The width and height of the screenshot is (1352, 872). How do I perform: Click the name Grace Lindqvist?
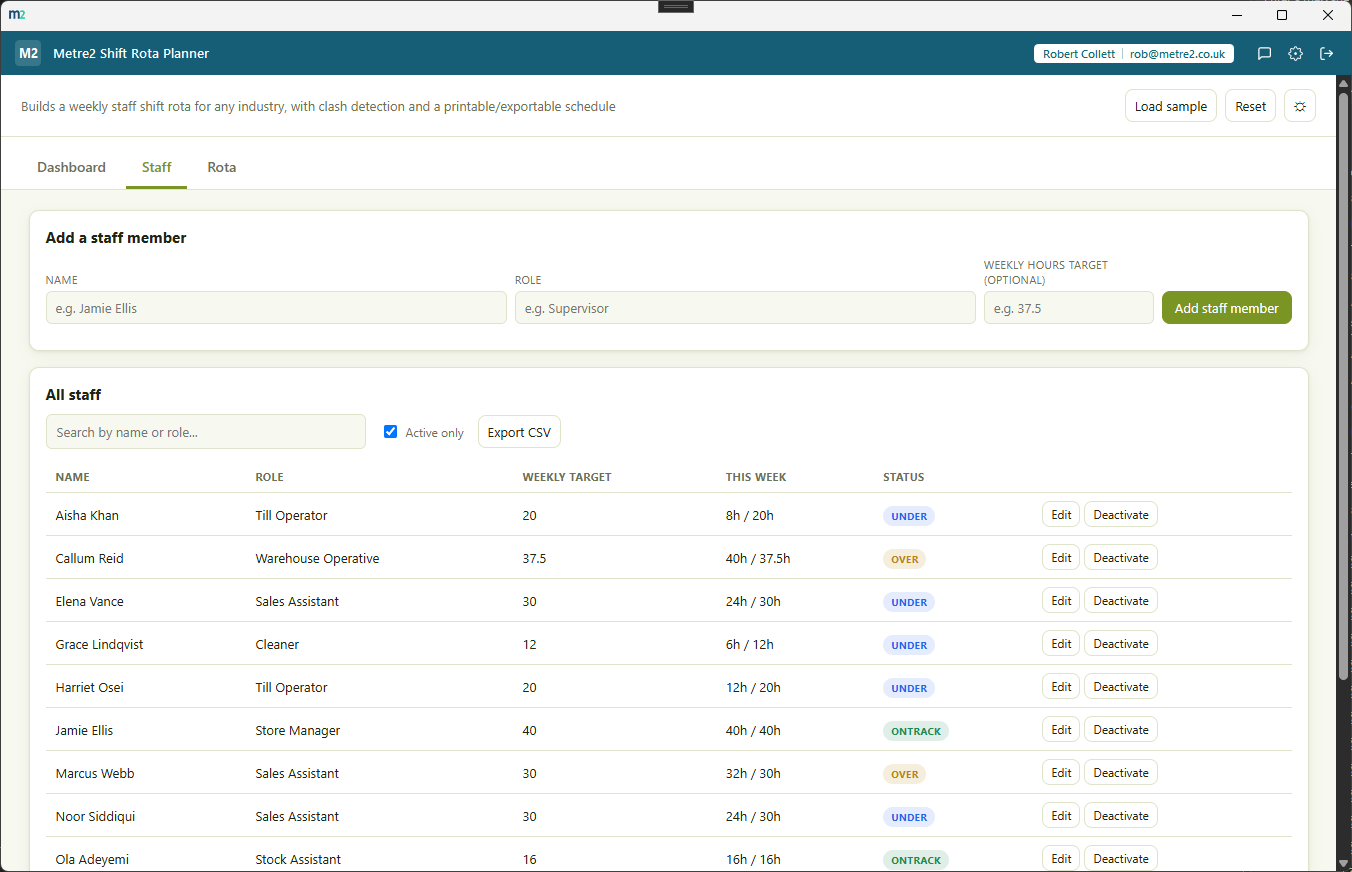point(99,645)
